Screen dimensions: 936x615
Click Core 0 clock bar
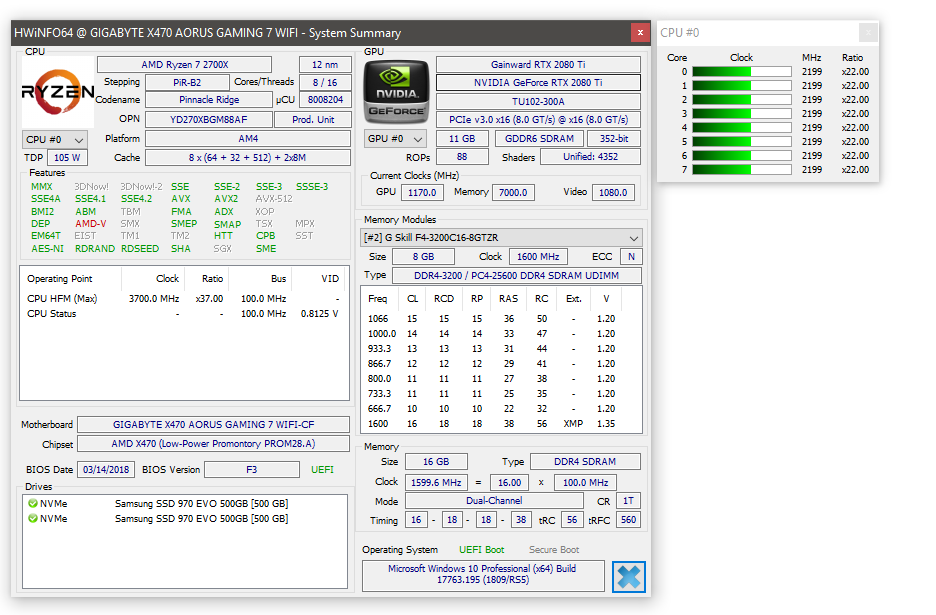point(741,72)
